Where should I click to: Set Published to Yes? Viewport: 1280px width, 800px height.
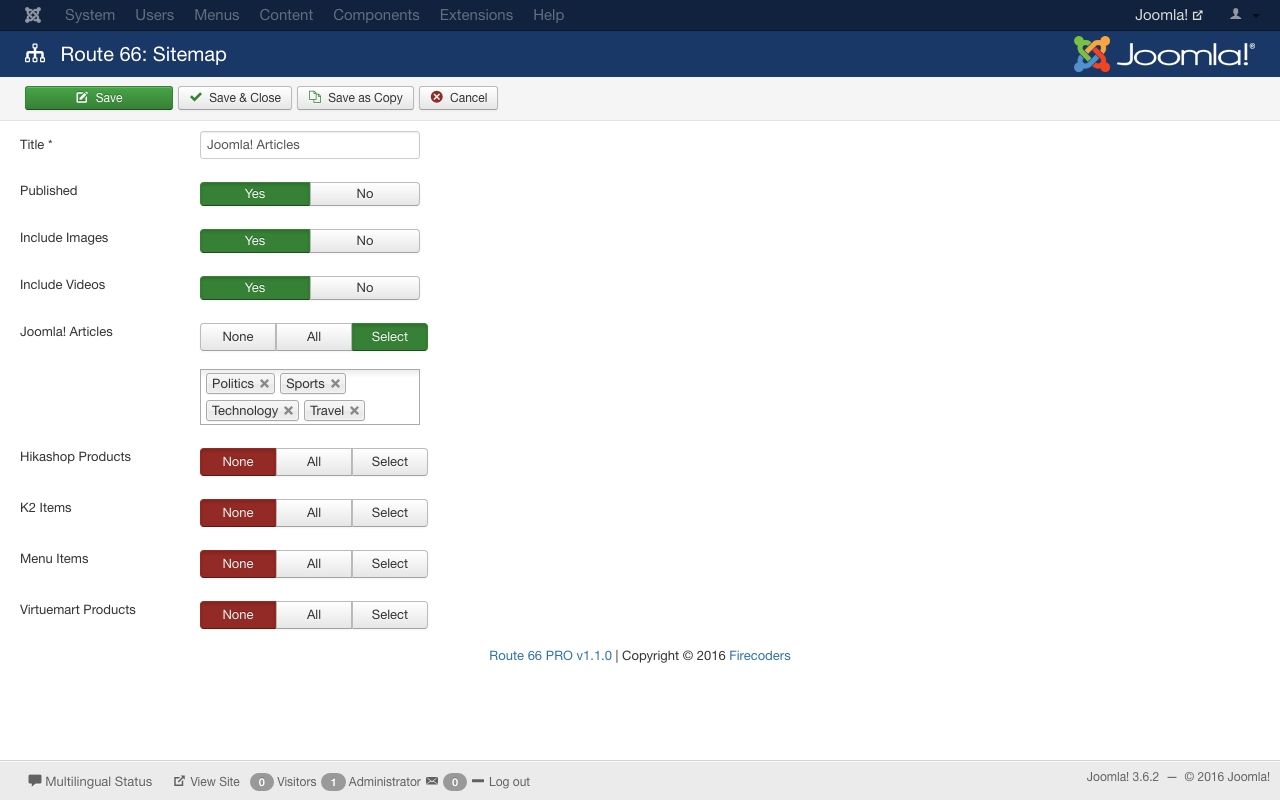tap(255, 194)
